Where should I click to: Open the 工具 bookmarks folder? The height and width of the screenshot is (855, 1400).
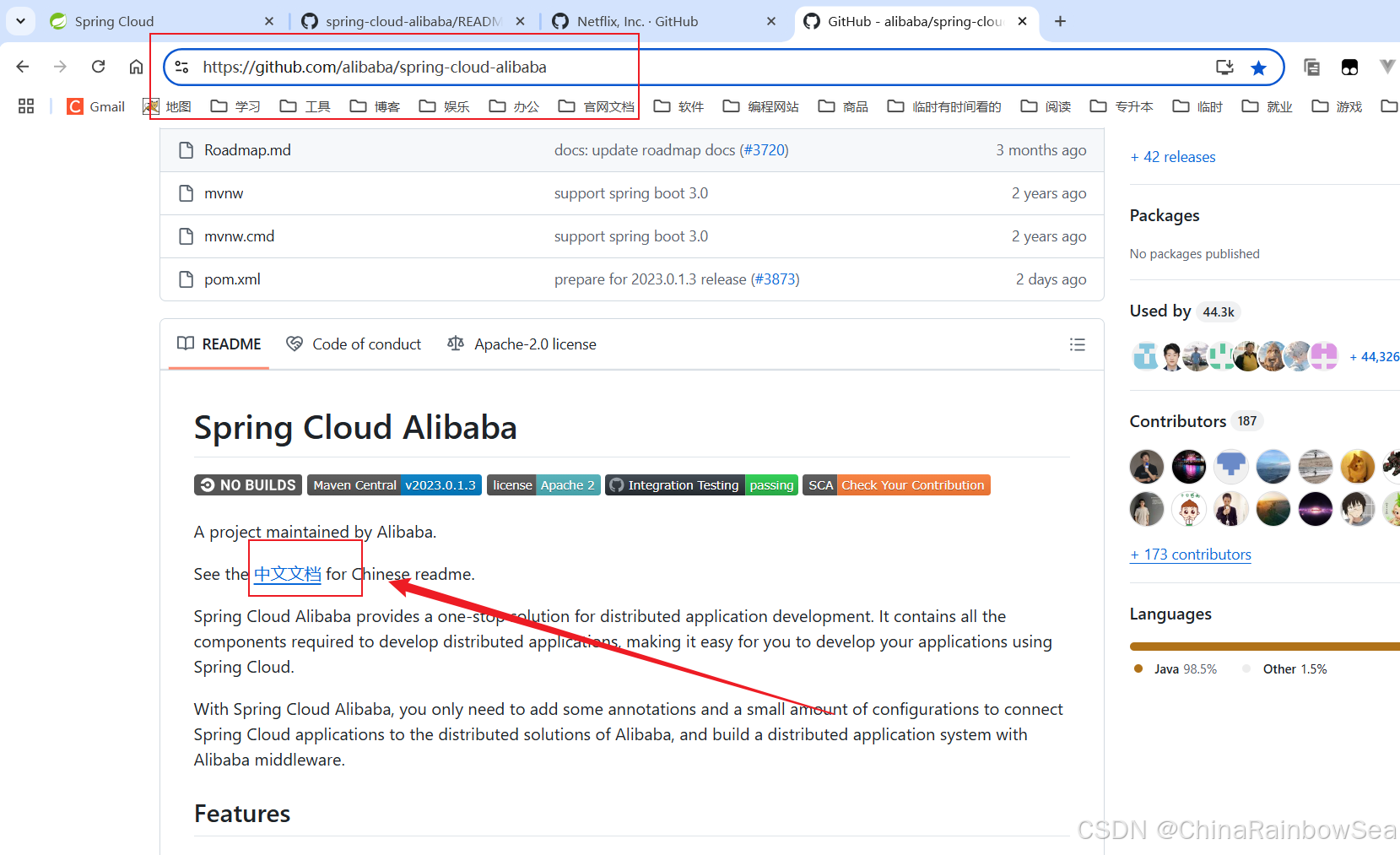305,106
